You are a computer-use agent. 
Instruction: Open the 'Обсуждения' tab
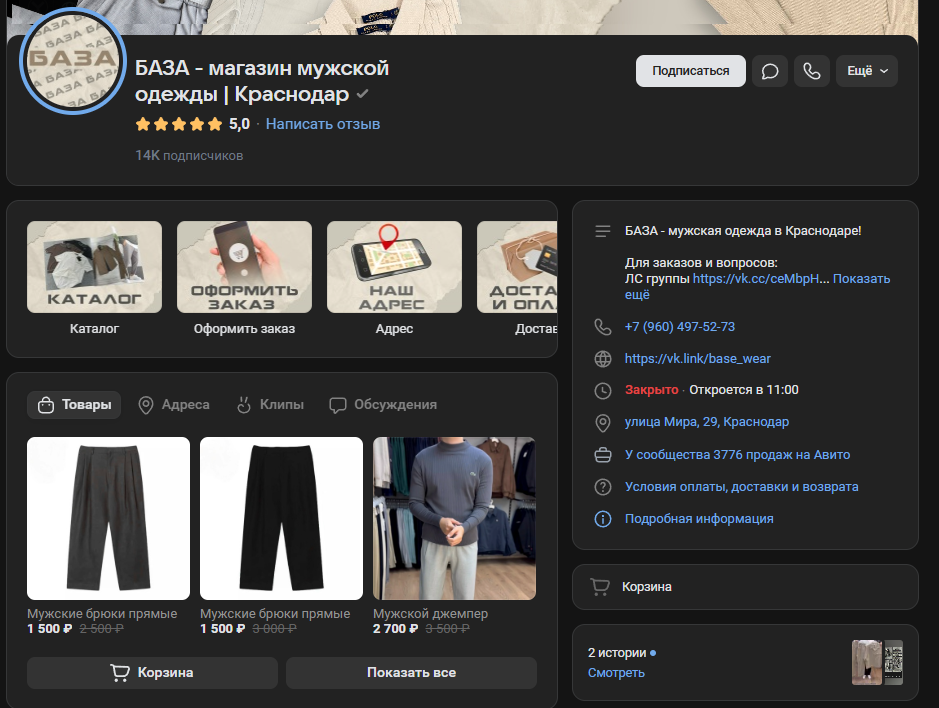point(383,405)
